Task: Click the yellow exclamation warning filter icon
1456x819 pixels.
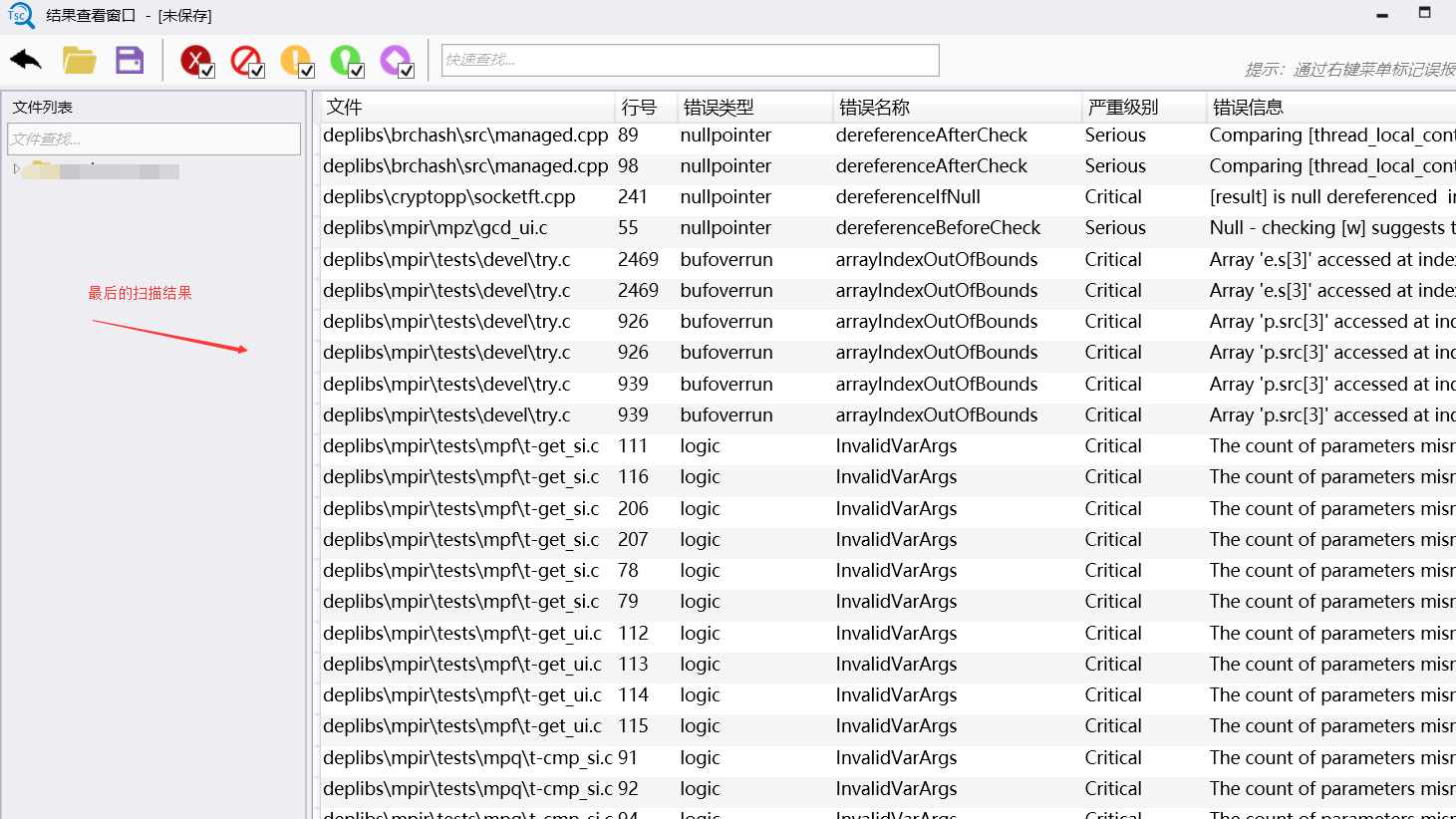Action: [296, 58]
